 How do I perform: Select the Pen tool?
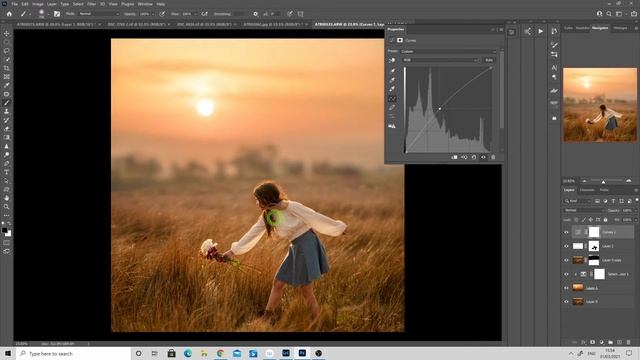tap(7, 163)
